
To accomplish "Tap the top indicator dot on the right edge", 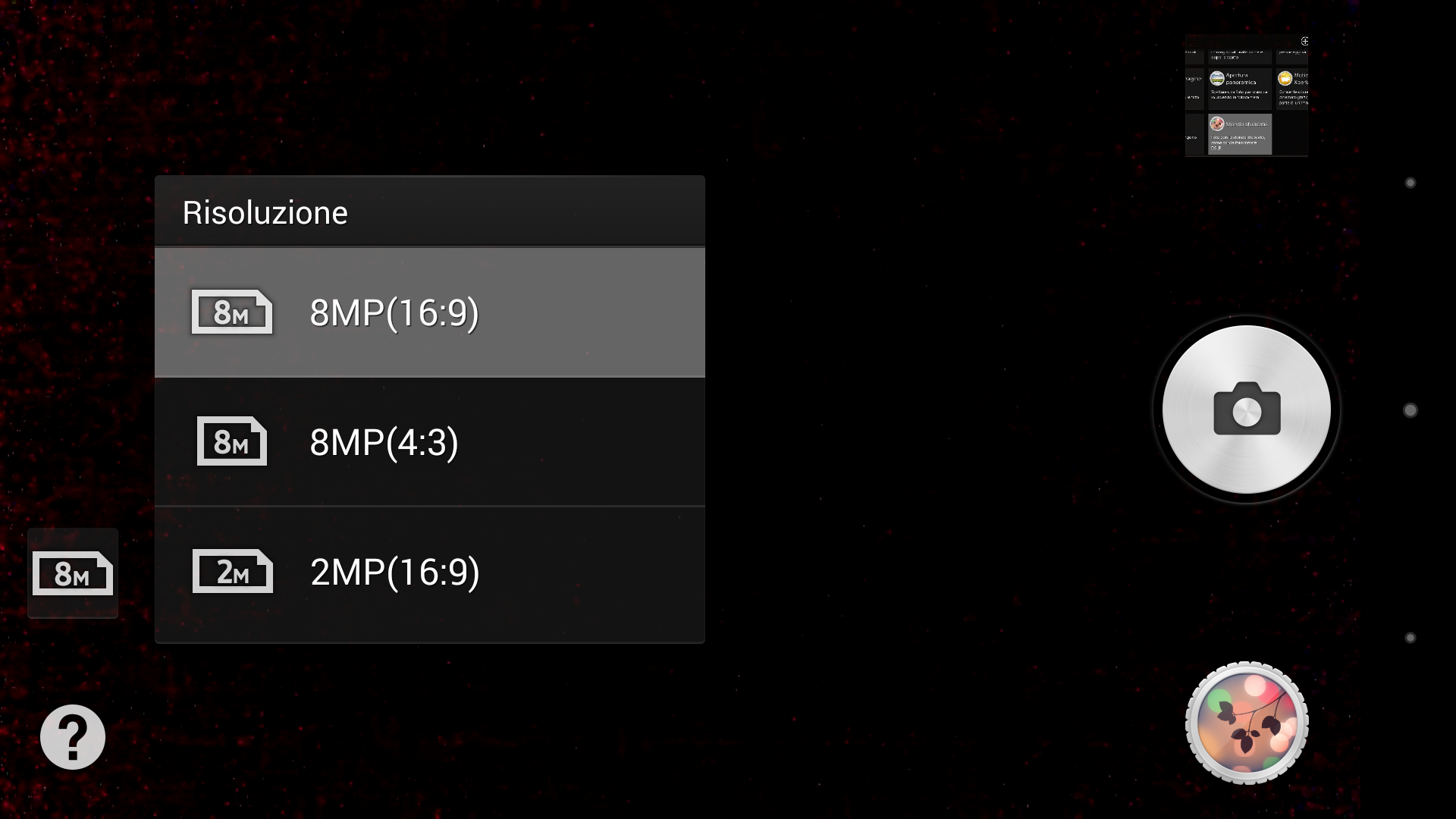I will (1410, 183).
